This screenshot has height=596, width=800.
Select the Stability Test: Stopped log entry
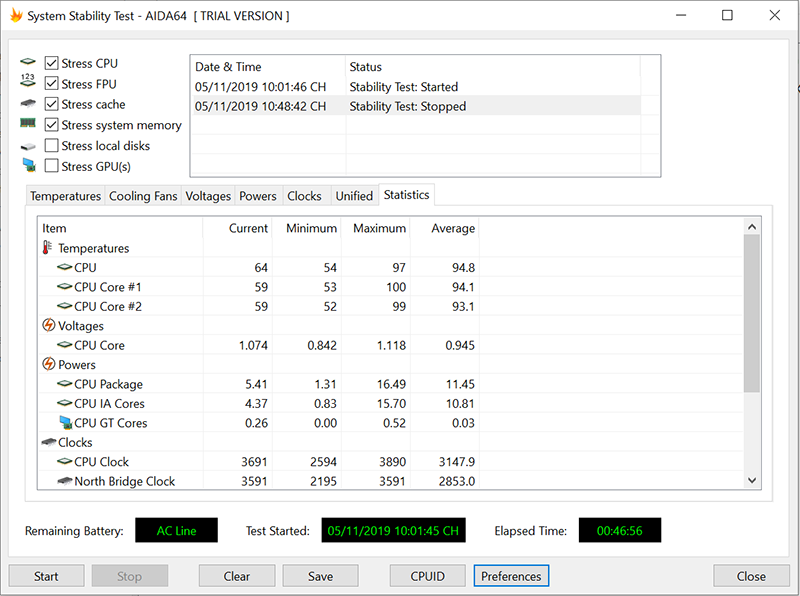407,106
